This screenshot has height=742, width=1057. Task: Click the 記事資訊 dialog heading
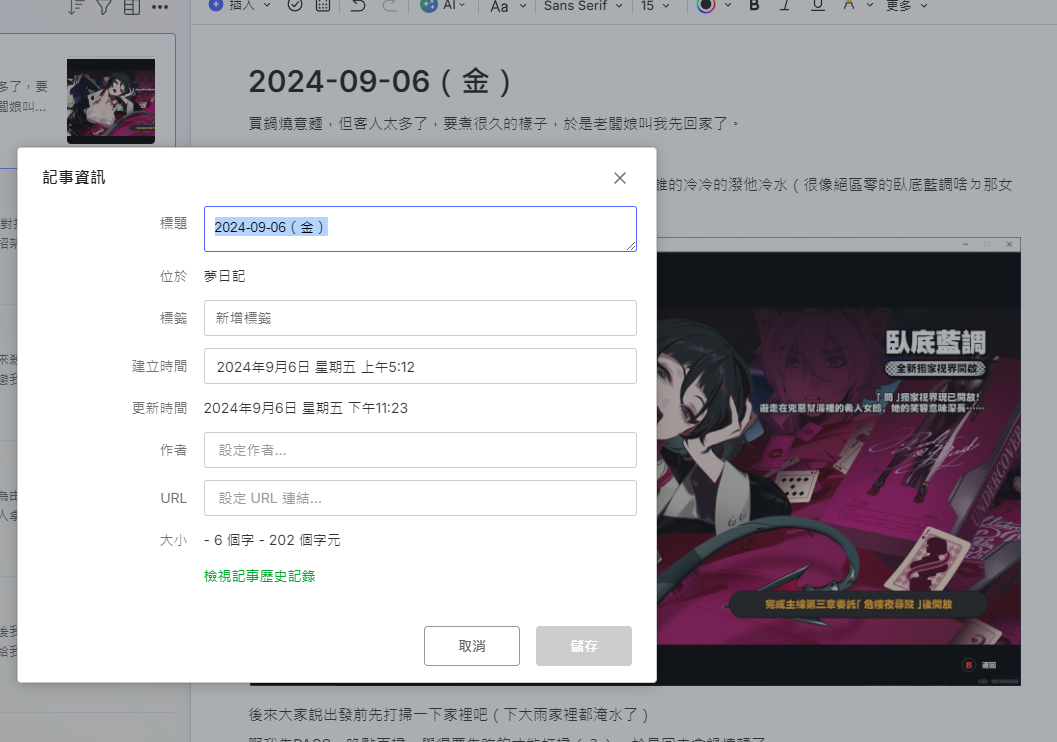coord(74,177)
